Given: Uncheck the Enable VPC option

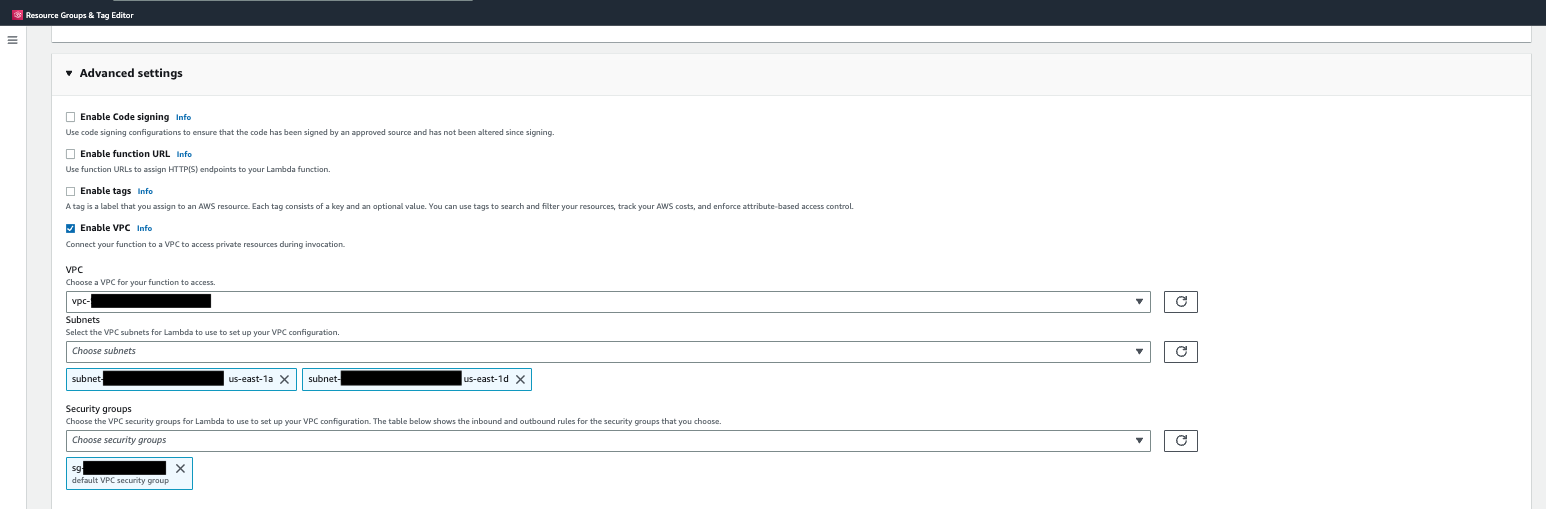Looking at the screenshot, I should [x=71, y=228].
